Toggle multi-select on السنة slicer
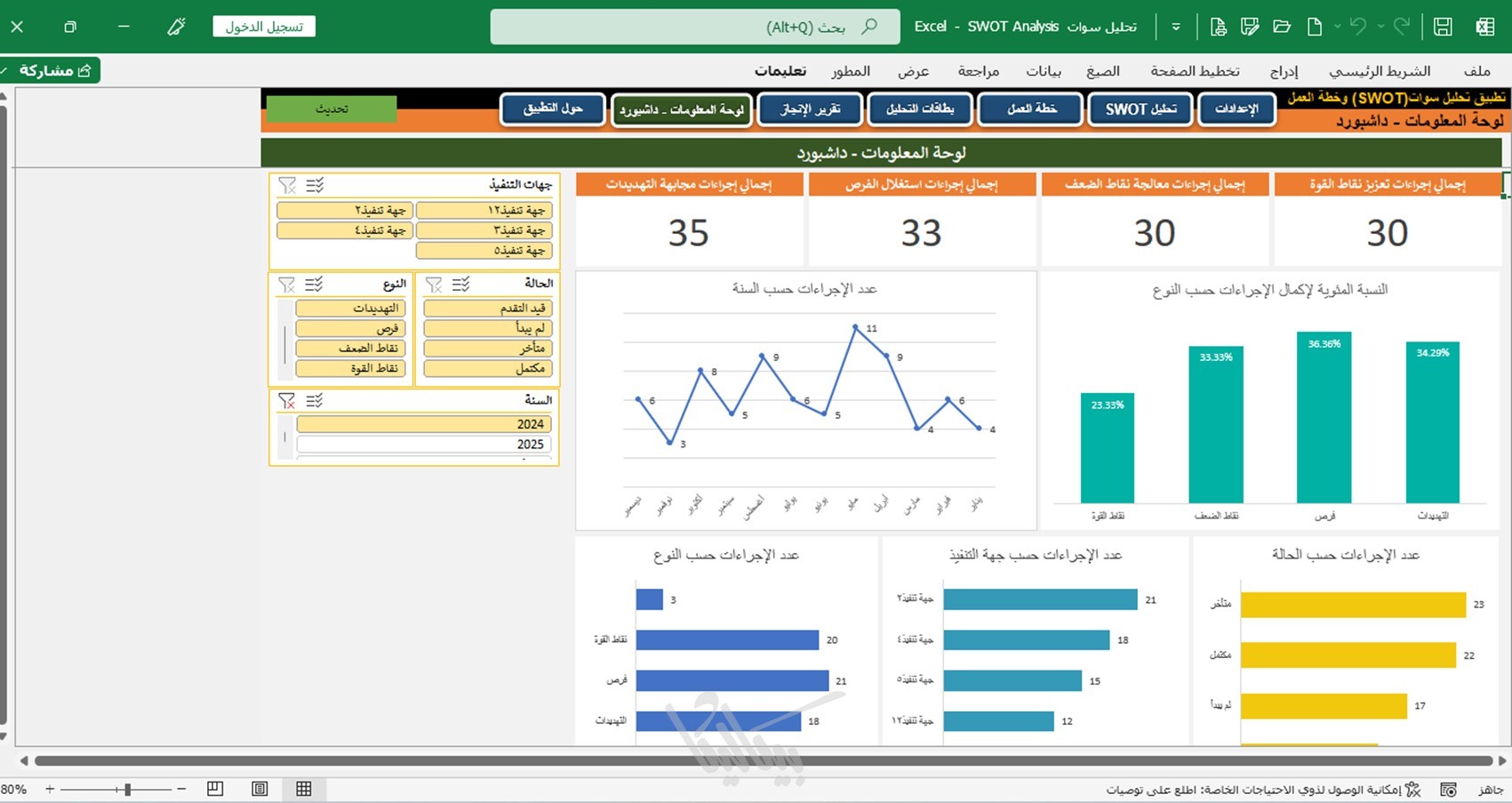Viewport: 1512px width, 803px height. 314,401
